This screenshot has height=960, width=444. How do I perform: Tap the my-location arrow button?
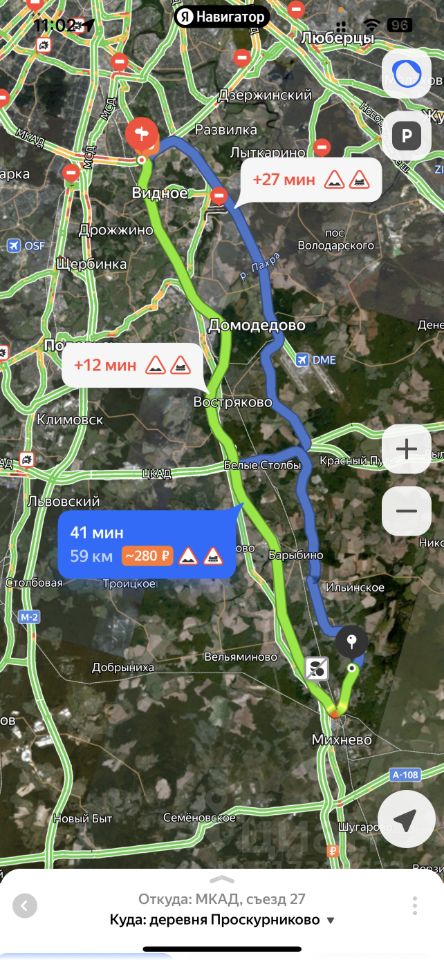(x=406, y=819)
